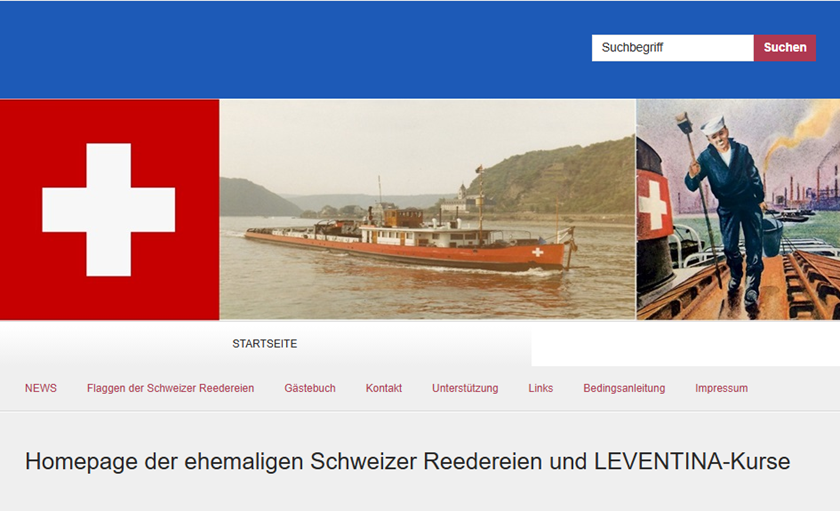840x511 pixels.
Task: Open the STARTSEITE tab
Action: pos(265,344)
